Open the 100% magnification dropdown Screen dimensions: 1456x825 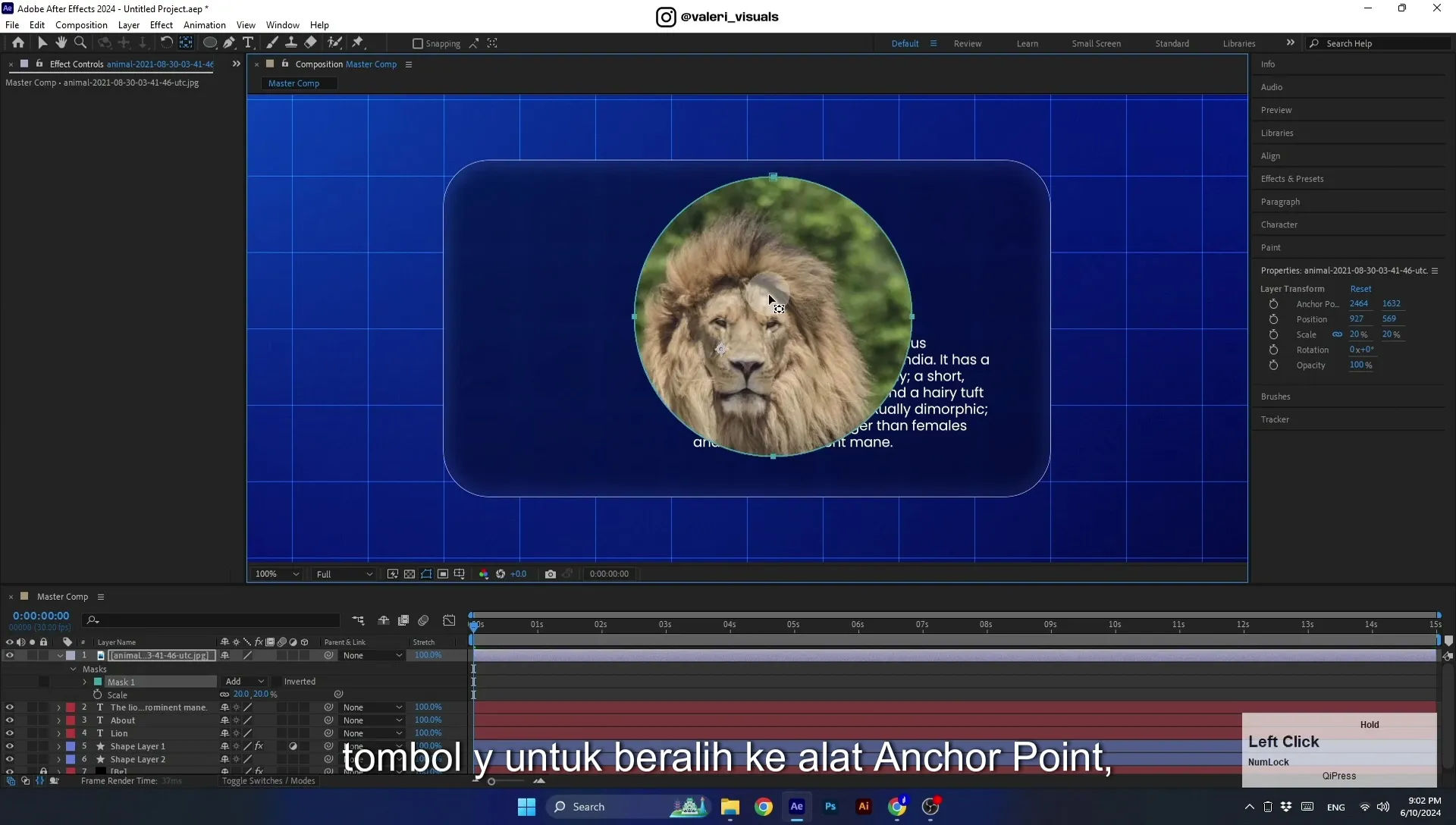pyautogui.click(x=278, y=574)
